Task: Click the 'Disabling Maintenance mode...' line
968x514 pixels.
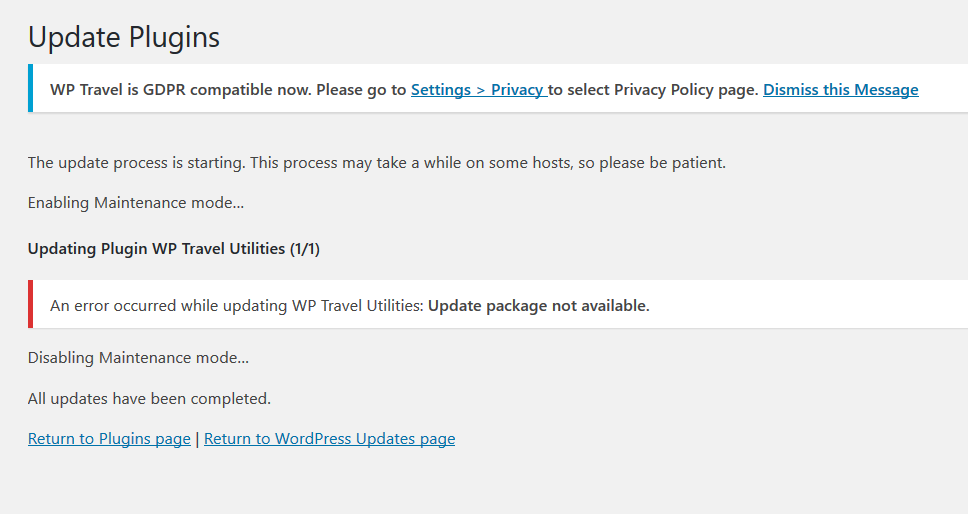Action: 138,358
